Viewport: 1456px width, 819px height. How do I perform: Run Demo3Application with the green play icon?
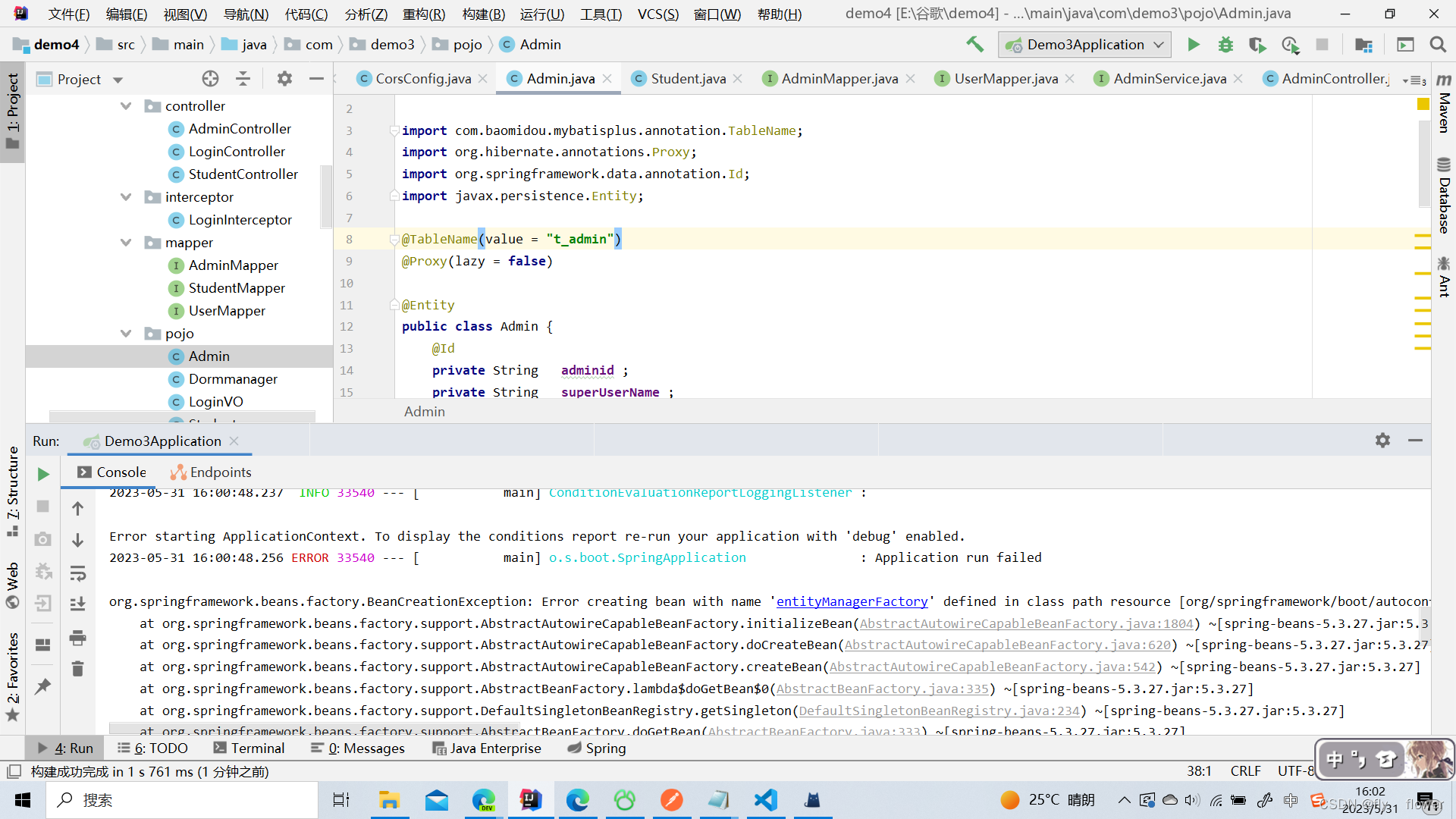(x=1193, y=44)
